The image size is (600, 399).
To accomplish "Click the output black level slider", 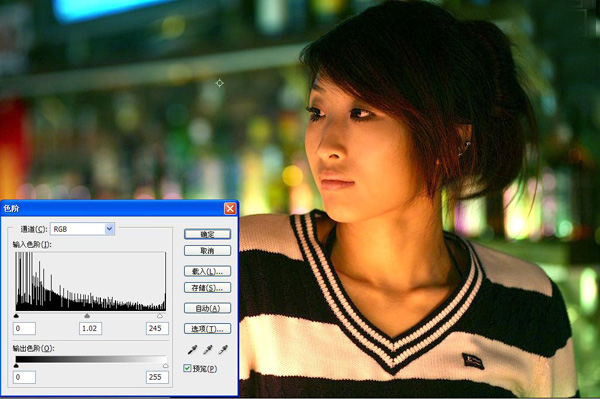I will (16, 366).
